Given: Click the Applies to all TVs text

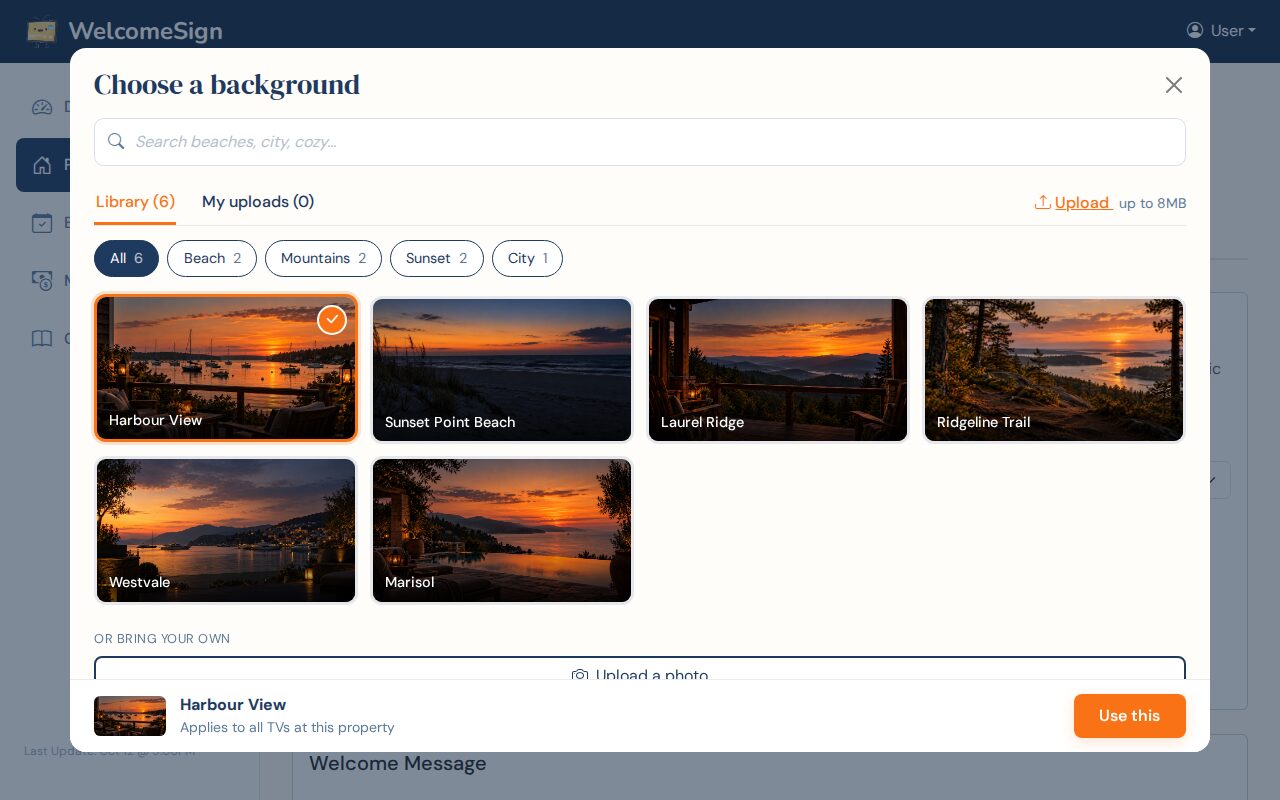Looking at the screenshot, I should tap(287, 727).
